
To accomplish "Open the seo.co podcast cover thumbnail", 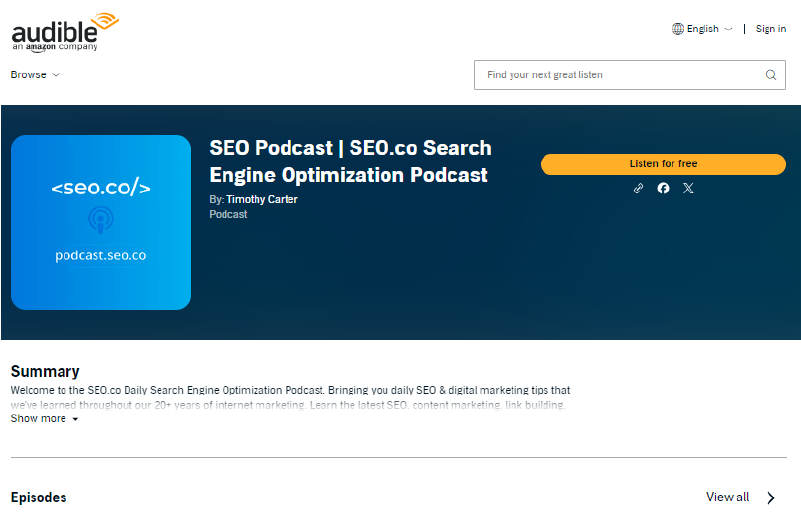I will [101, 222].
